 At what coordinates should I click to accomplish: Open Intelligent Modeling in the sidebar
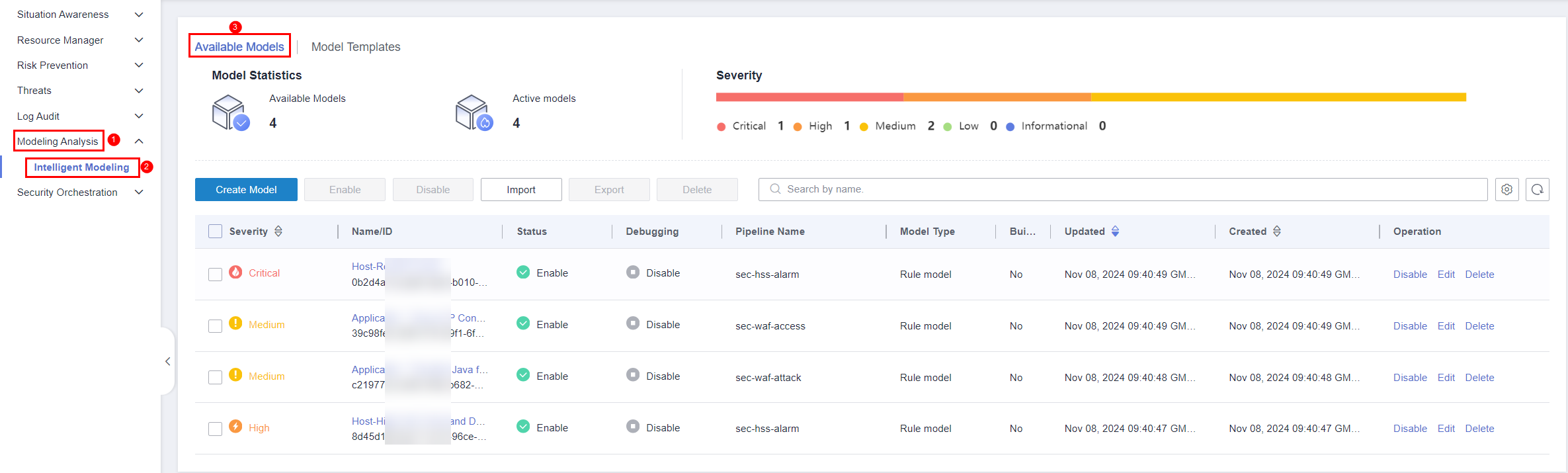coord(81,167)
